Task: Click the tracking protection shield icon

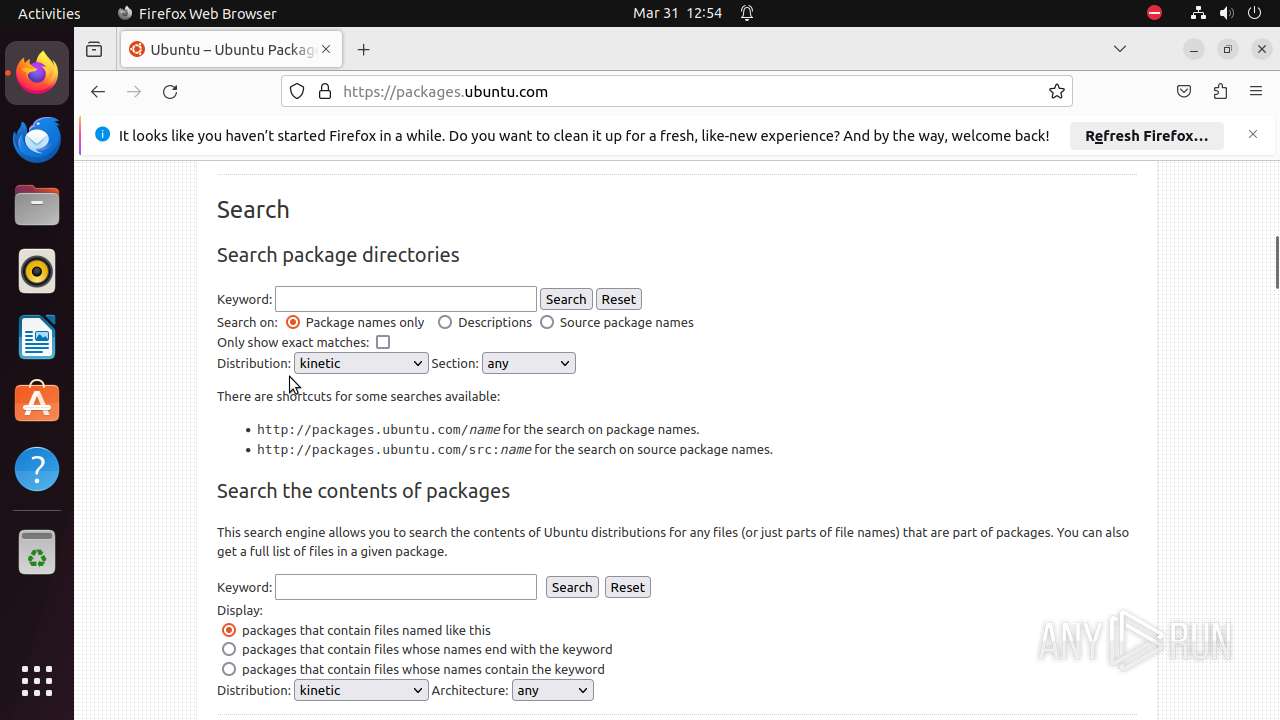Action: click(297, 91)
